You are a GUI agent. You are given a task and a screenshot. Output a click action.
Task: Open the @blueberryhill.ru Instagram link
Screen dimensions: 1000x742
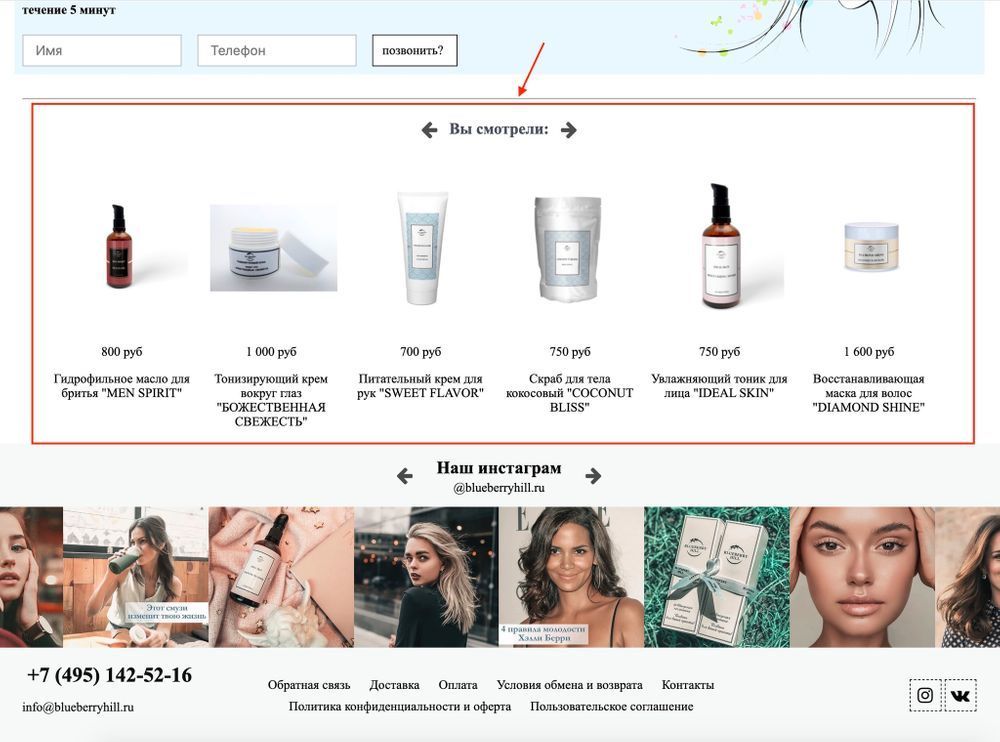499,488
